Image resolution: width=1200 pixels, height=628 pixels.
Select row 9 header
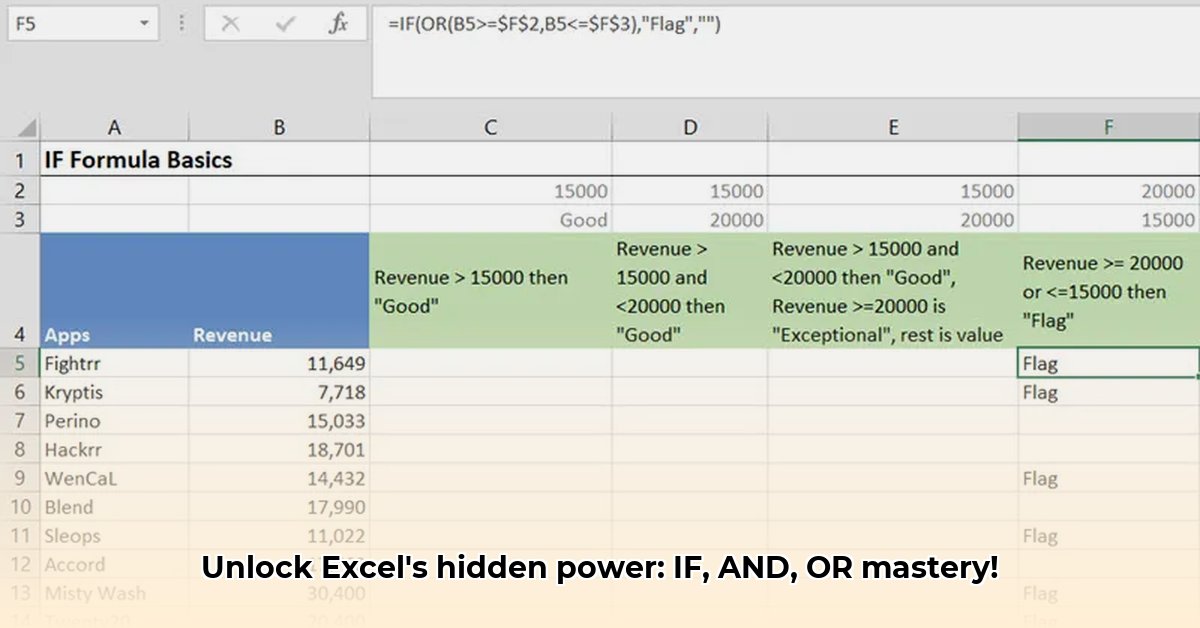(x=21, y=478)
